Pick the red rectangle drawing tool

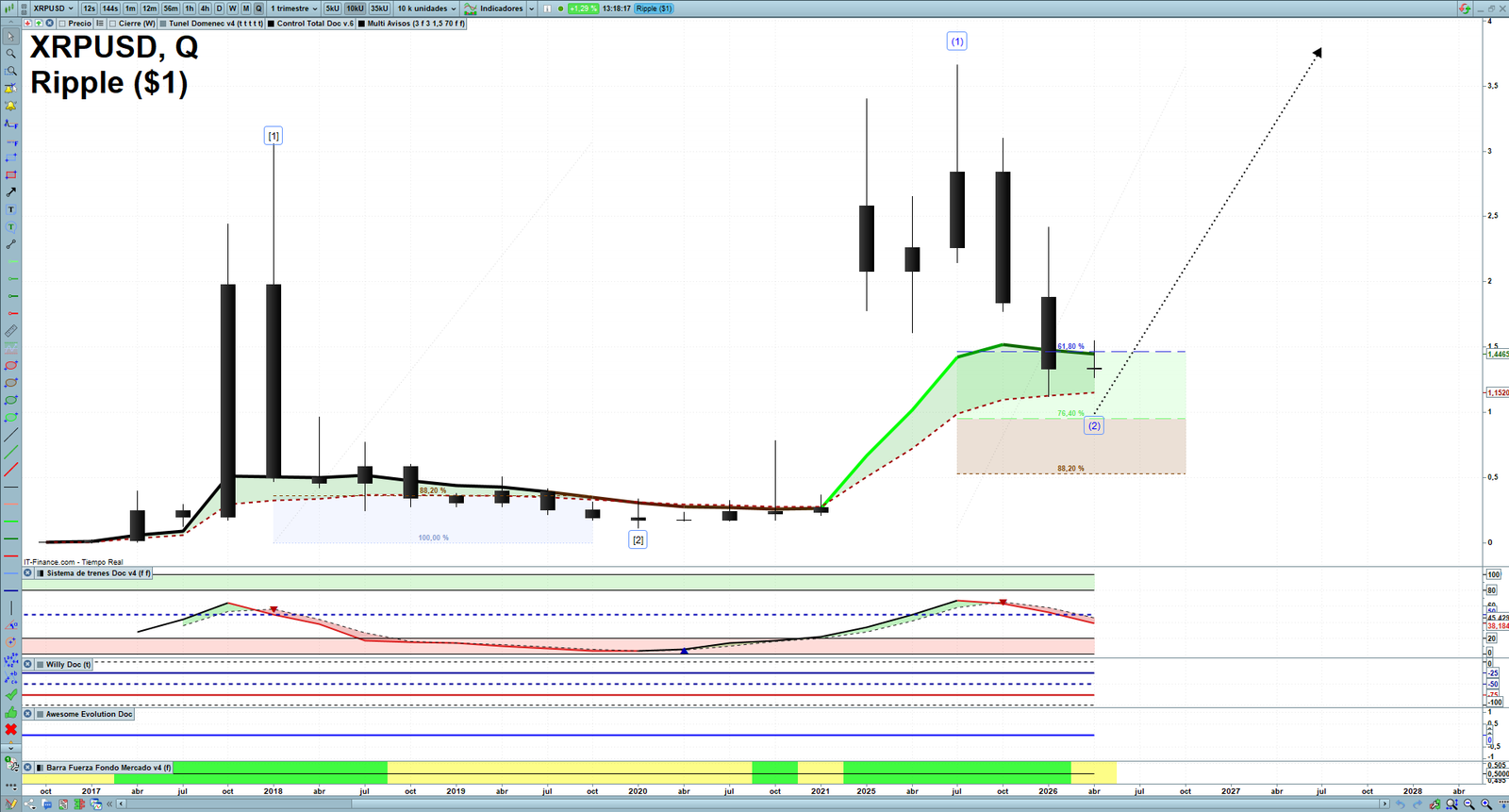click(x=10, y=174)
